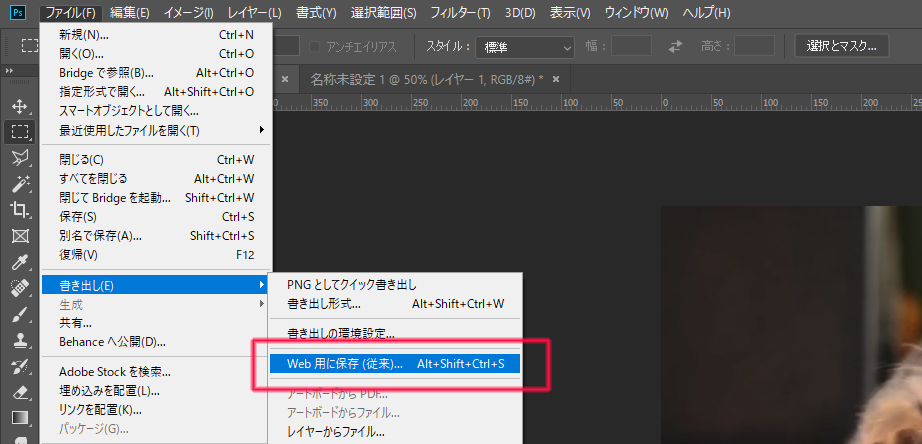Choose Behance へ公開(D)... menu item
This screenshot has height=444, width=922.
coord(156,342)
